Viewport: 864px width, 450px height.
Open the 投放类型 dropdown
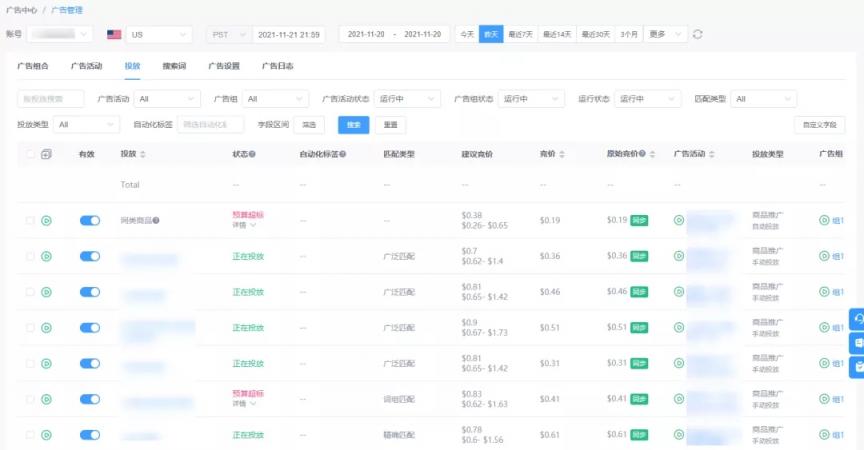click(x=87, y=124)
